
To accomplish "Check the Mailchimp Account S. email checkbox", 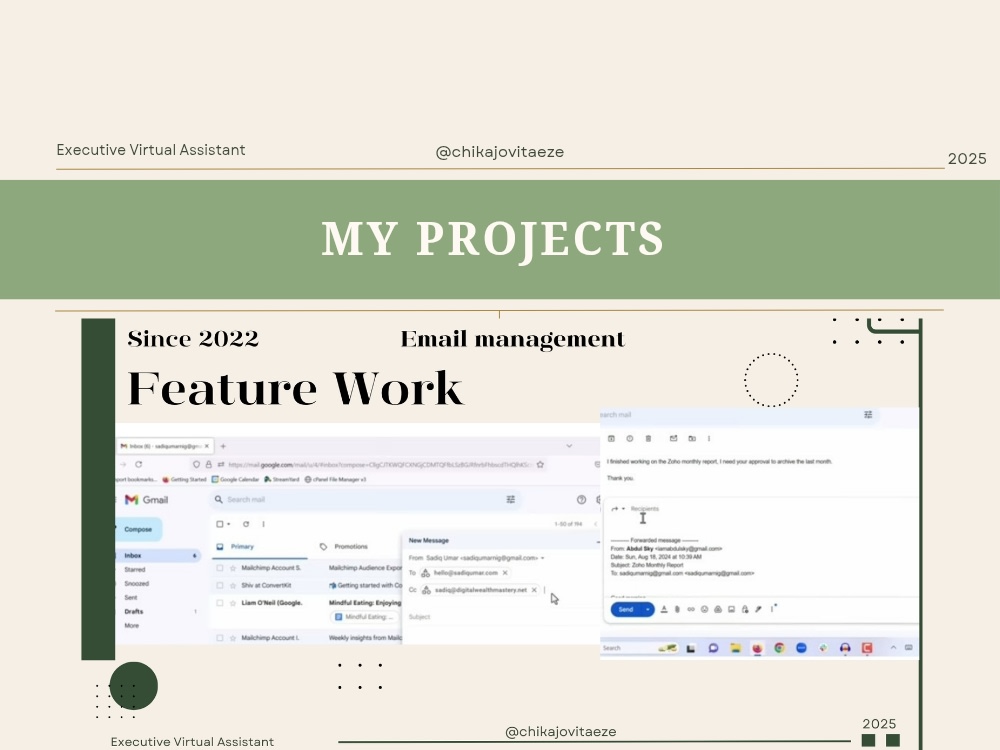I will tap(220, 568).
